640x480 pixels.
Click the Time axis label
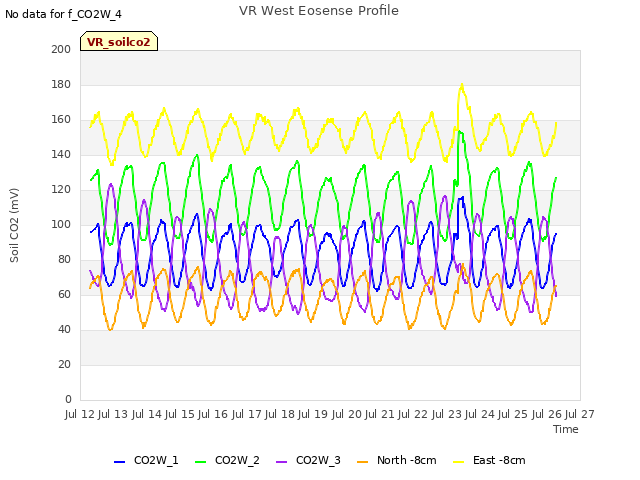tap(566, 429)
